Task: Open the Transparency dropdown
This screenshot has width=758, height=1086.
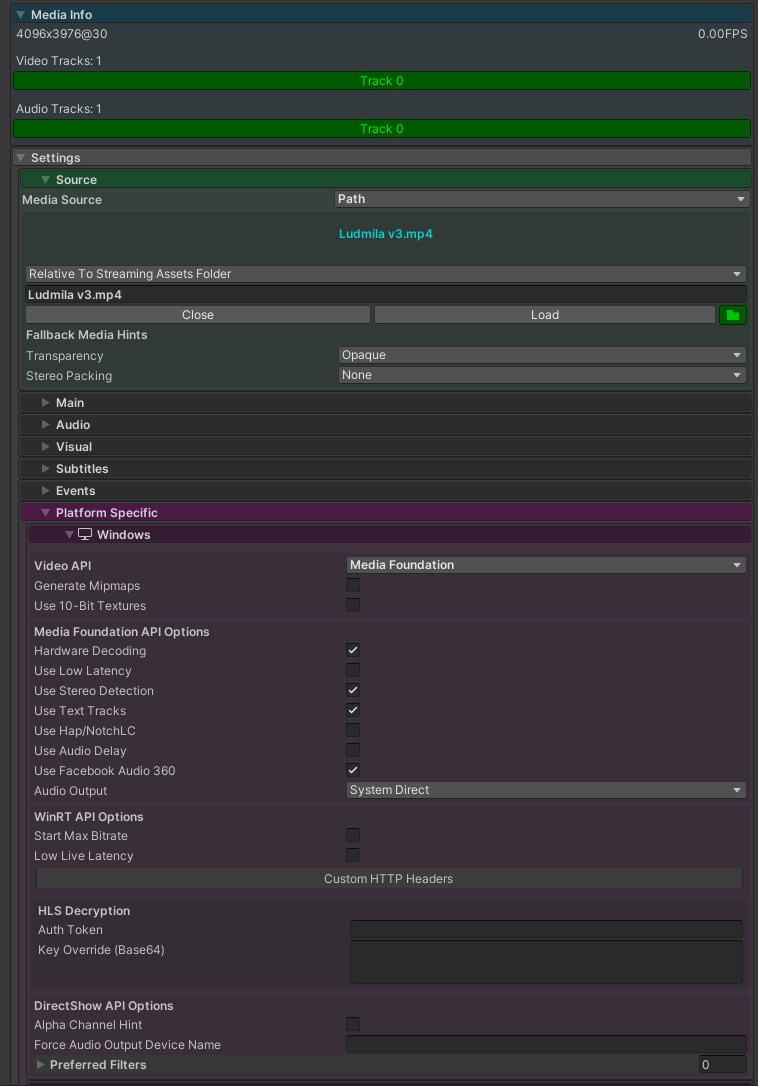Action: (541, 354)
